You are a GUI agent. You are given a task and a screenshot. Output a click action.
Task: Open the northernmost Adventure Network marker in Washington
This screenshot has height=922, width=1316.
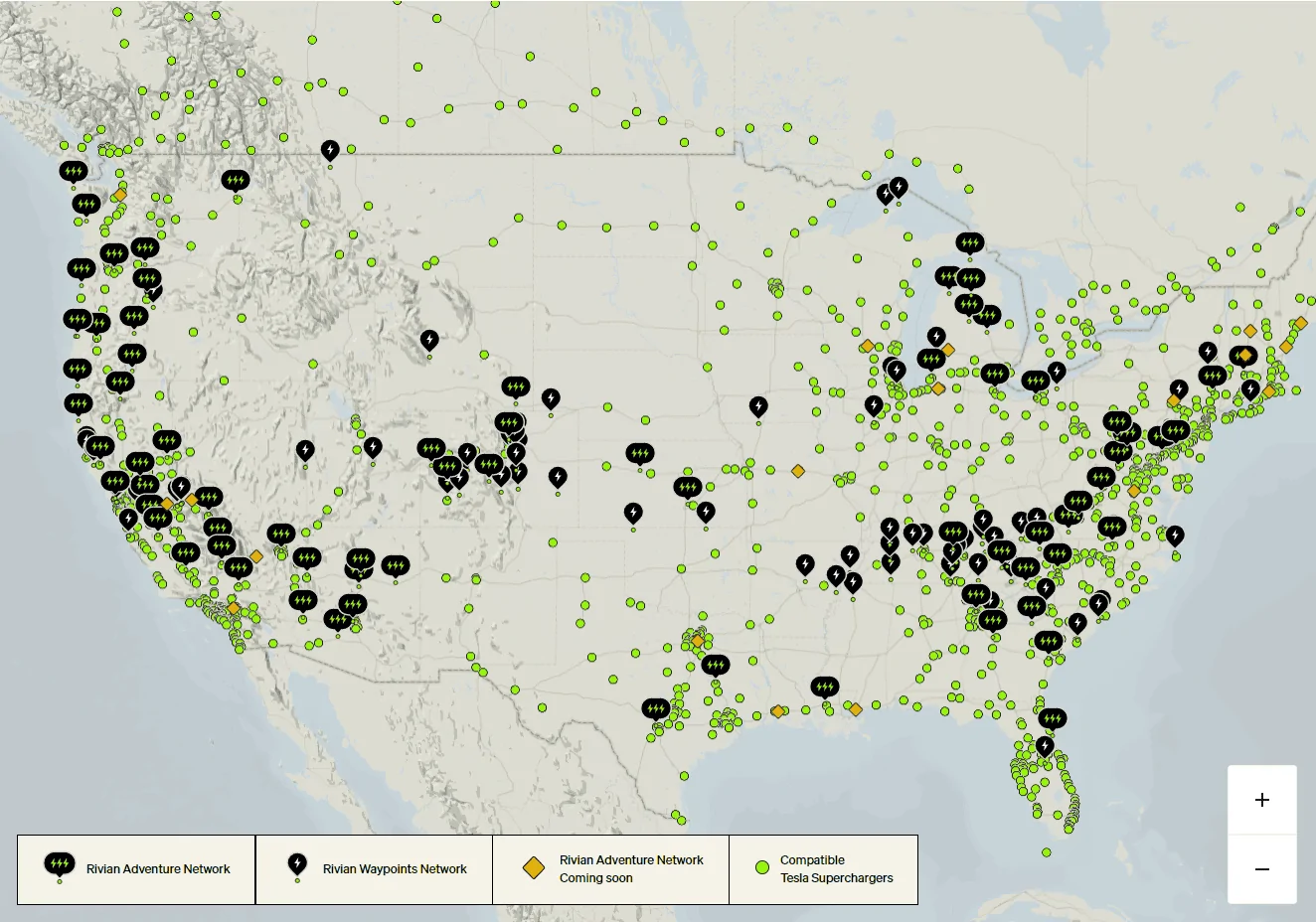[73, 172]
